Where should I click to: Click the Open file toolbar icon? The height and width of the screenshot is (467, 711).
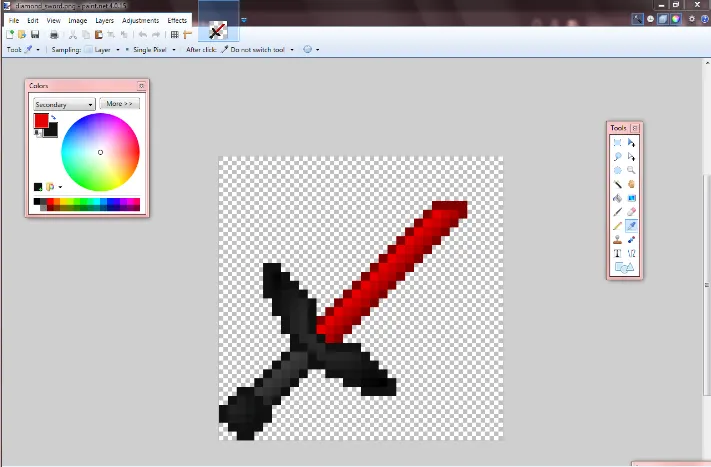coord(22,34)
